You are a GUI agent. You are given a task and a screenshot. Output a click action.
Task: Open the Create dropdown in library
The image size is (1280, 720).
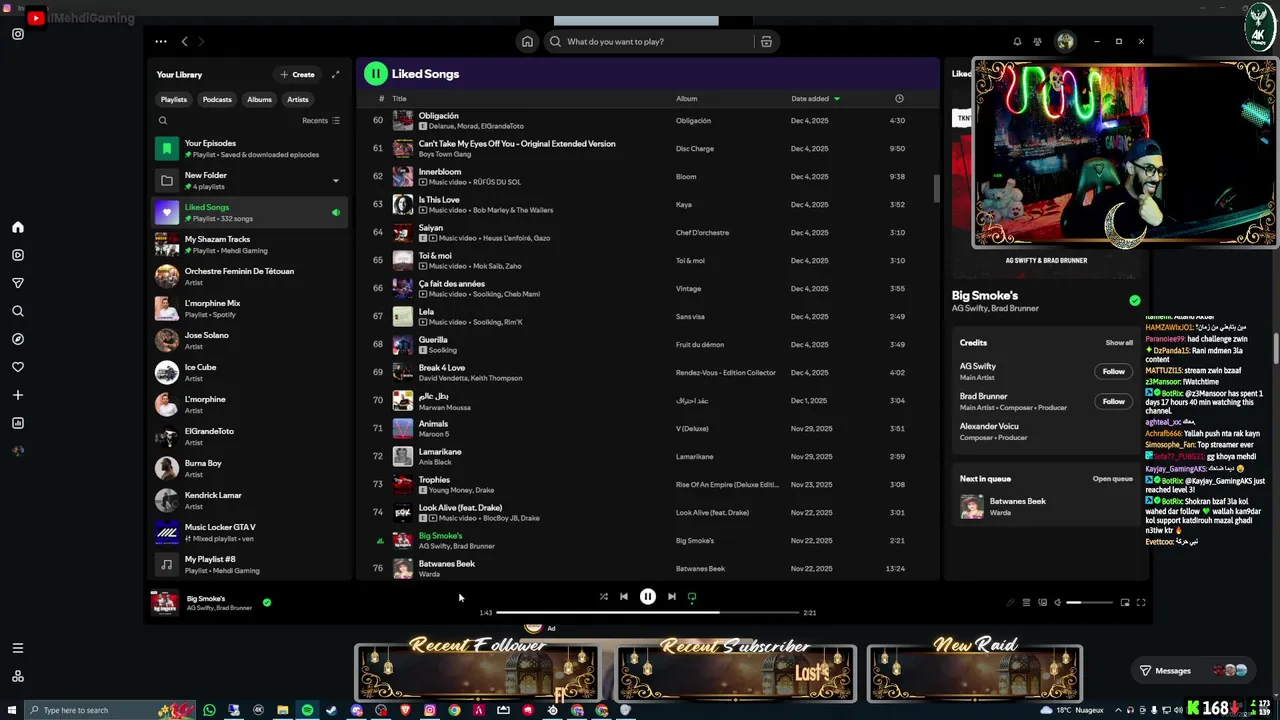298,74
